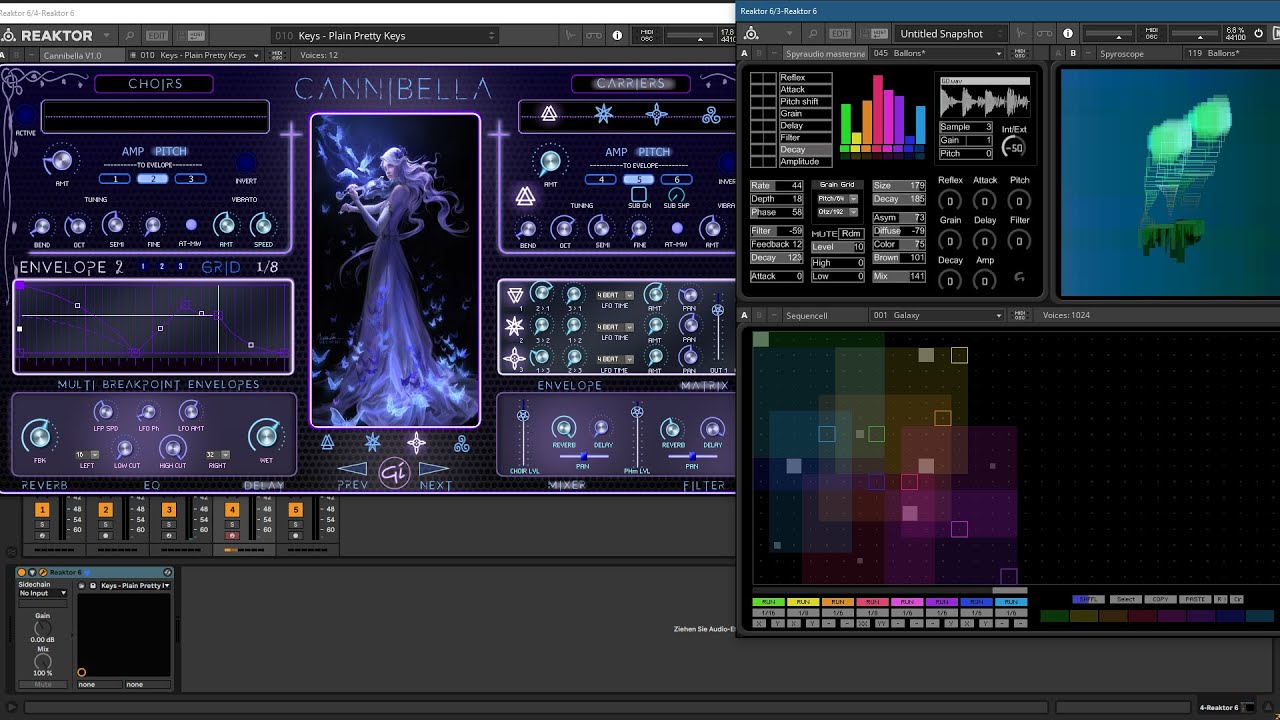Toggle the green RUN button in Sequencell
Screen dimensions: 1280x720
(x=769, y=602)
